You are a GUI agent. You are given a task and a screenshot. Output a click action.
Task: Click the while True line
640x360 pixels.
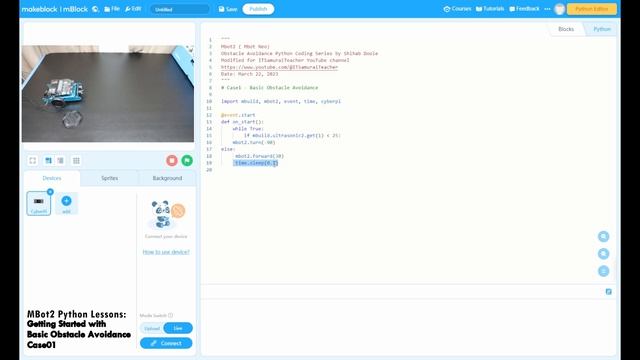pos(248,129)
